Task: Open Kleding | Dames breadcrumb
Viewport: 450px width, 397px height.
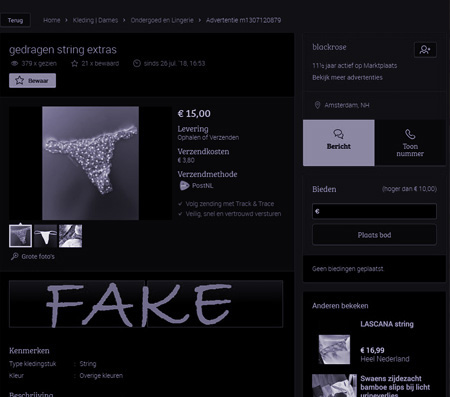Action: pyautogui.click(x=95, y=20)
